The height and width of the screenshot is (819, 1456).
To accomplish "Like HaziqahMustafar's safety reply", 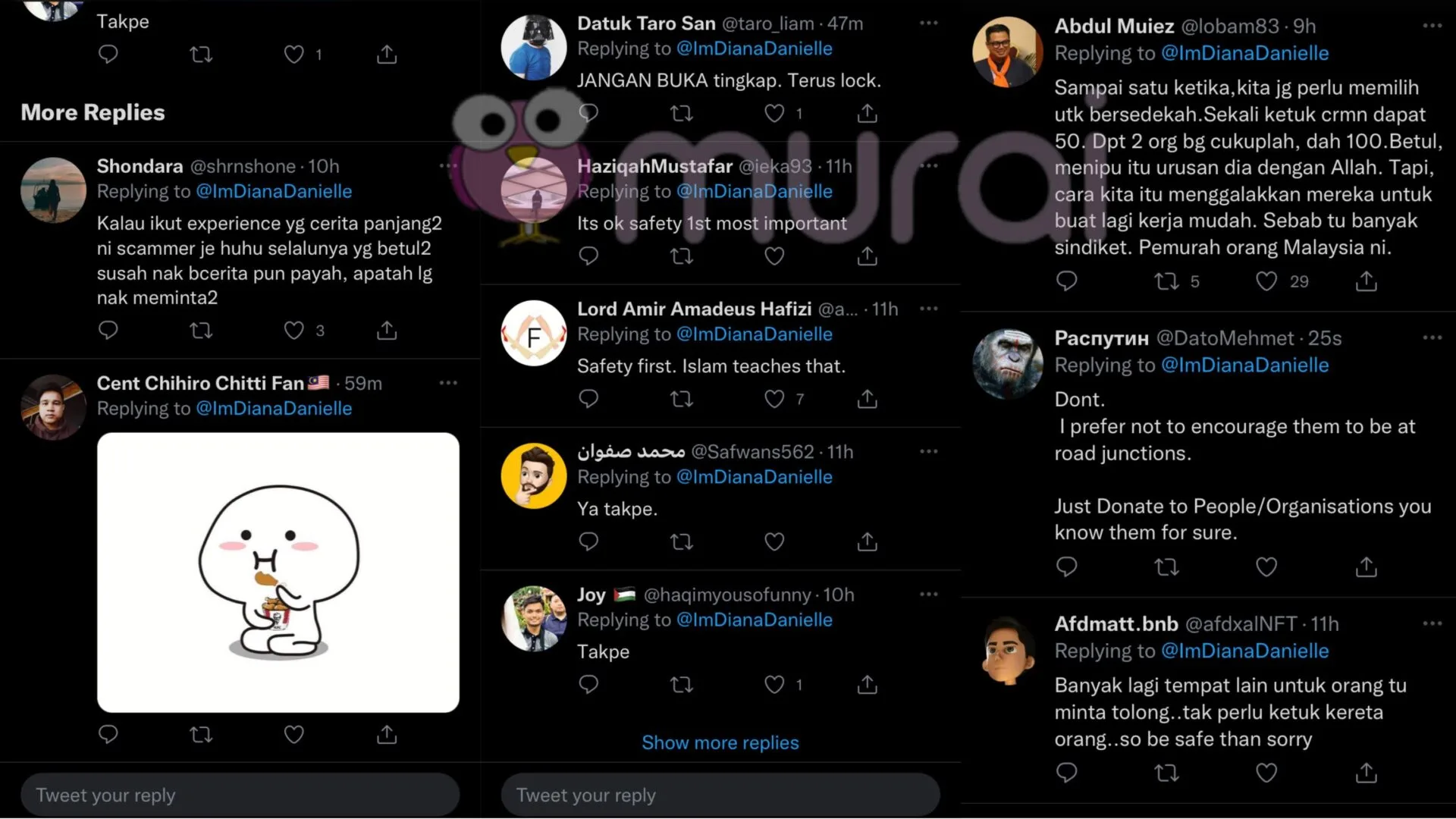I will [x=774, y=256].
